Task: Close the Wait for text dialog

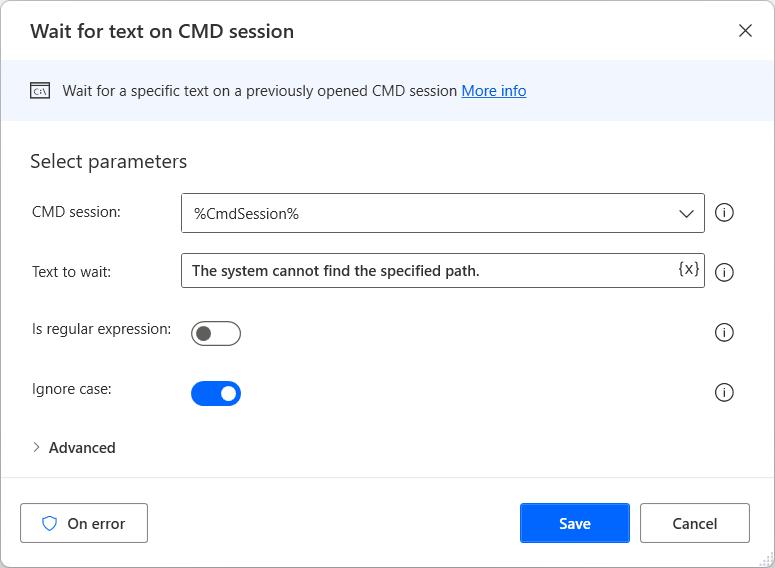Action: click(745, 31)
